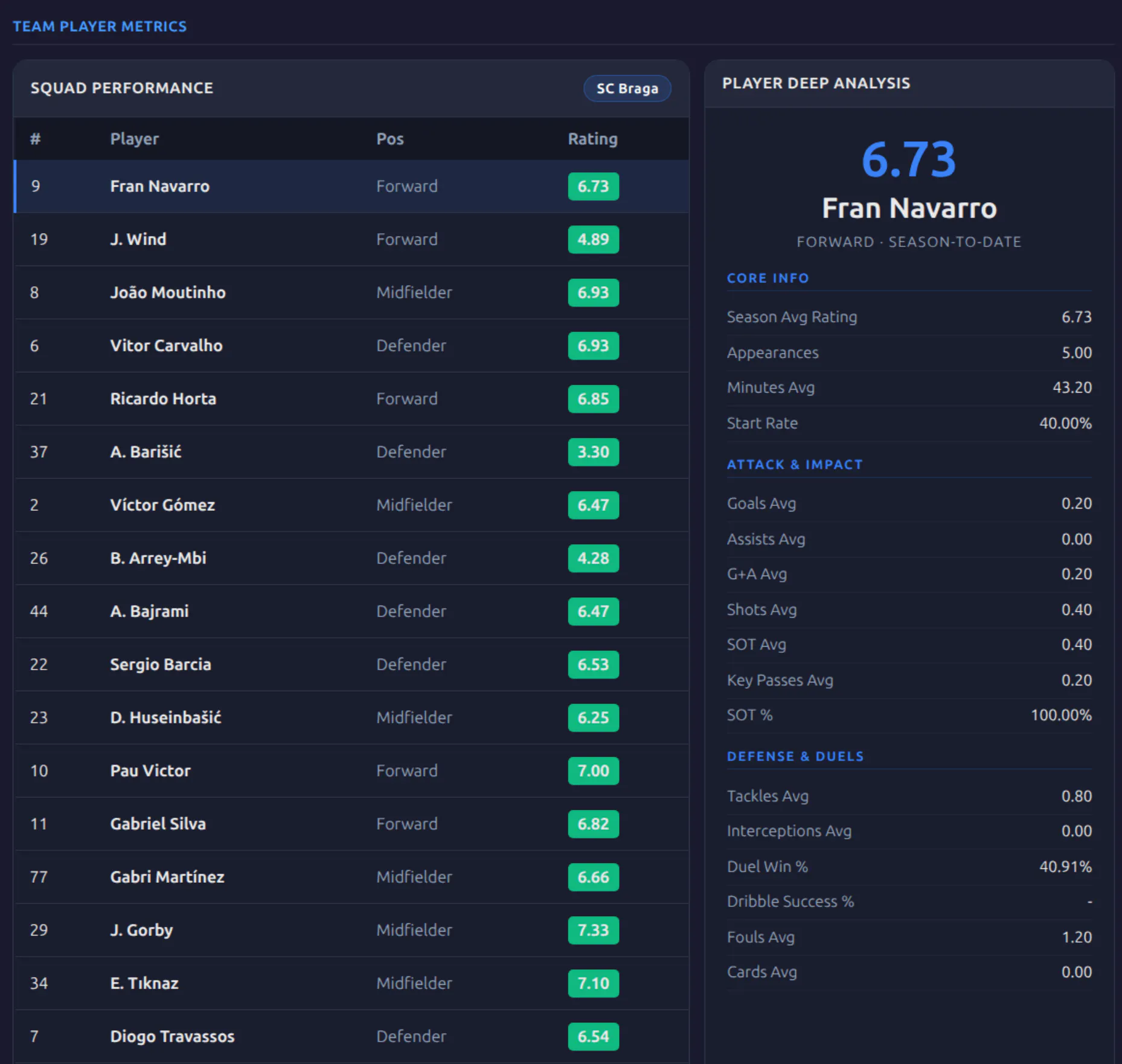1122x1064 pixels.
Task: Click the # column header
Action: tap(36, 139)
